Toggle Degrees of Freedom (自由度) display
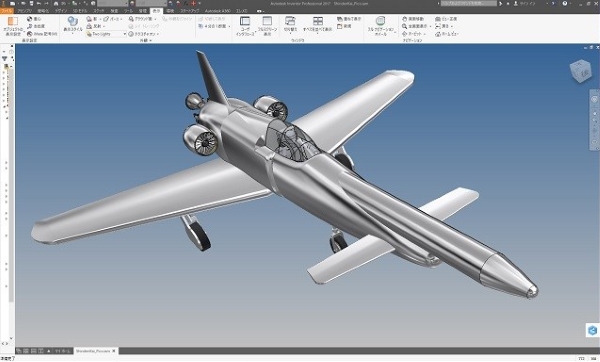 [x=36, y=26]
